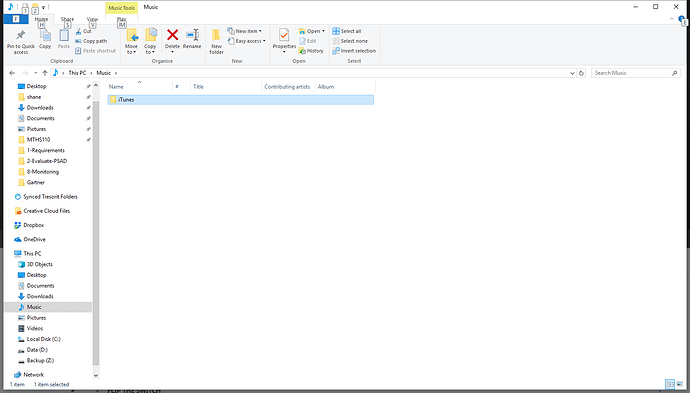Open the Copy to dropdown
690x393 pixels.
(150, 41)
